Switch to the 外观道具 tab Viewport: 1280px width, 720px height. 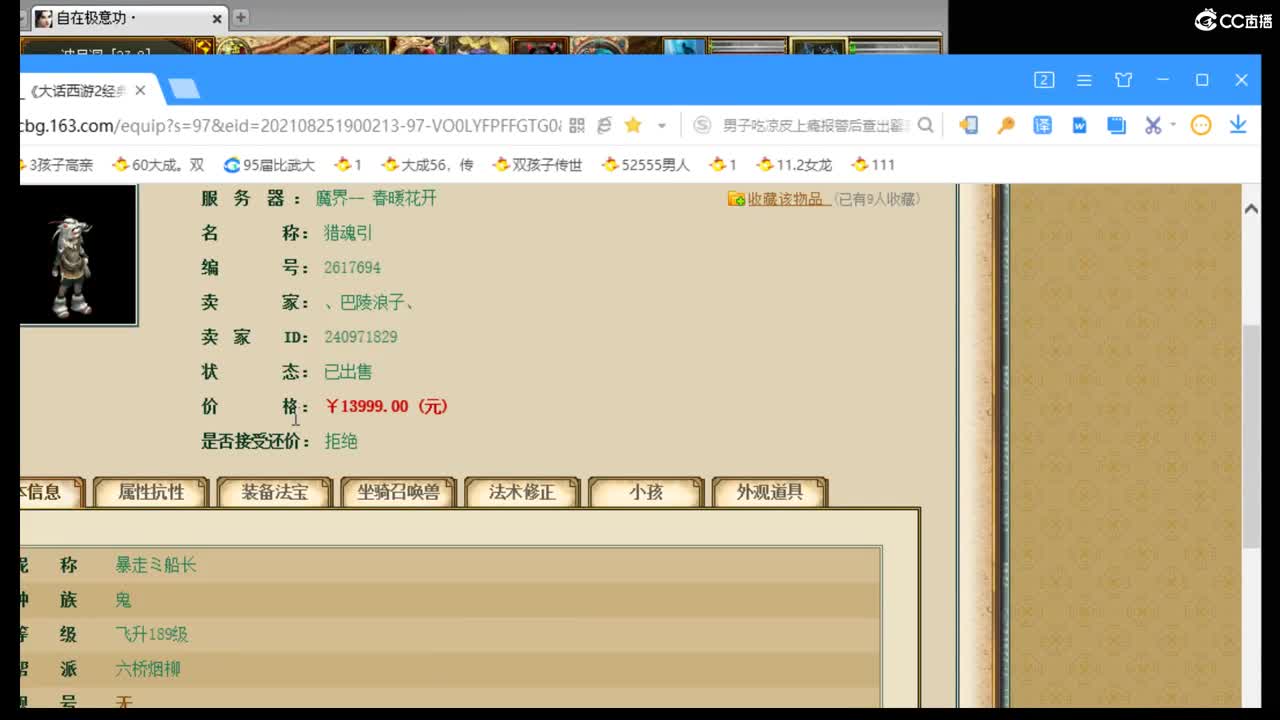pyautogui.click(x=770, y=492)
